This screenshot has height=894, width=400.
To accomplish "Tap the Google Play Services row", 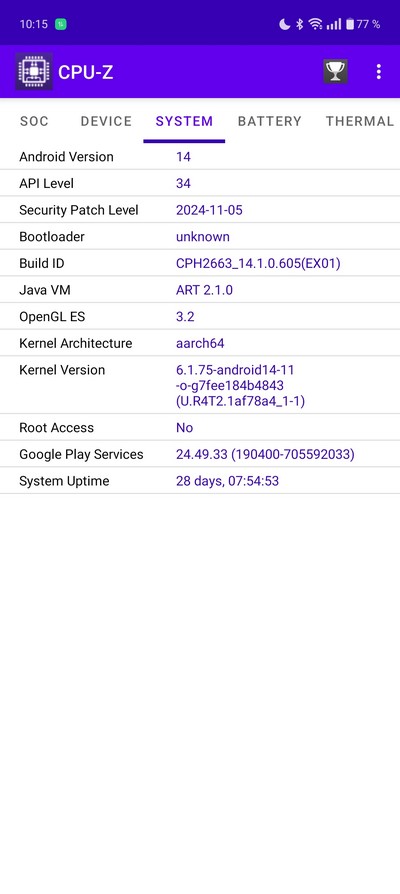I will 200,454.
